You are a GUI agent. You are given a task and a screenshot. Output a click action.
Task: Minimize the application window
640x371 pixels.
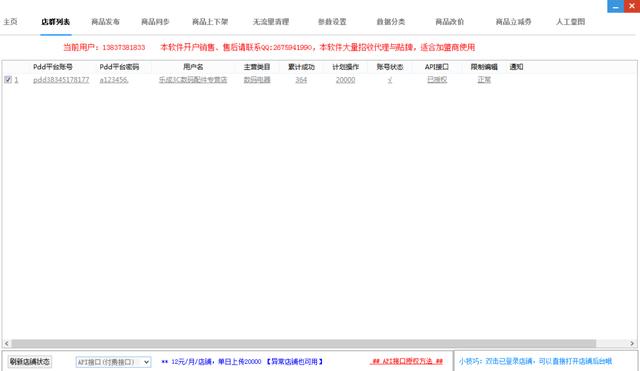coord(615,6)
